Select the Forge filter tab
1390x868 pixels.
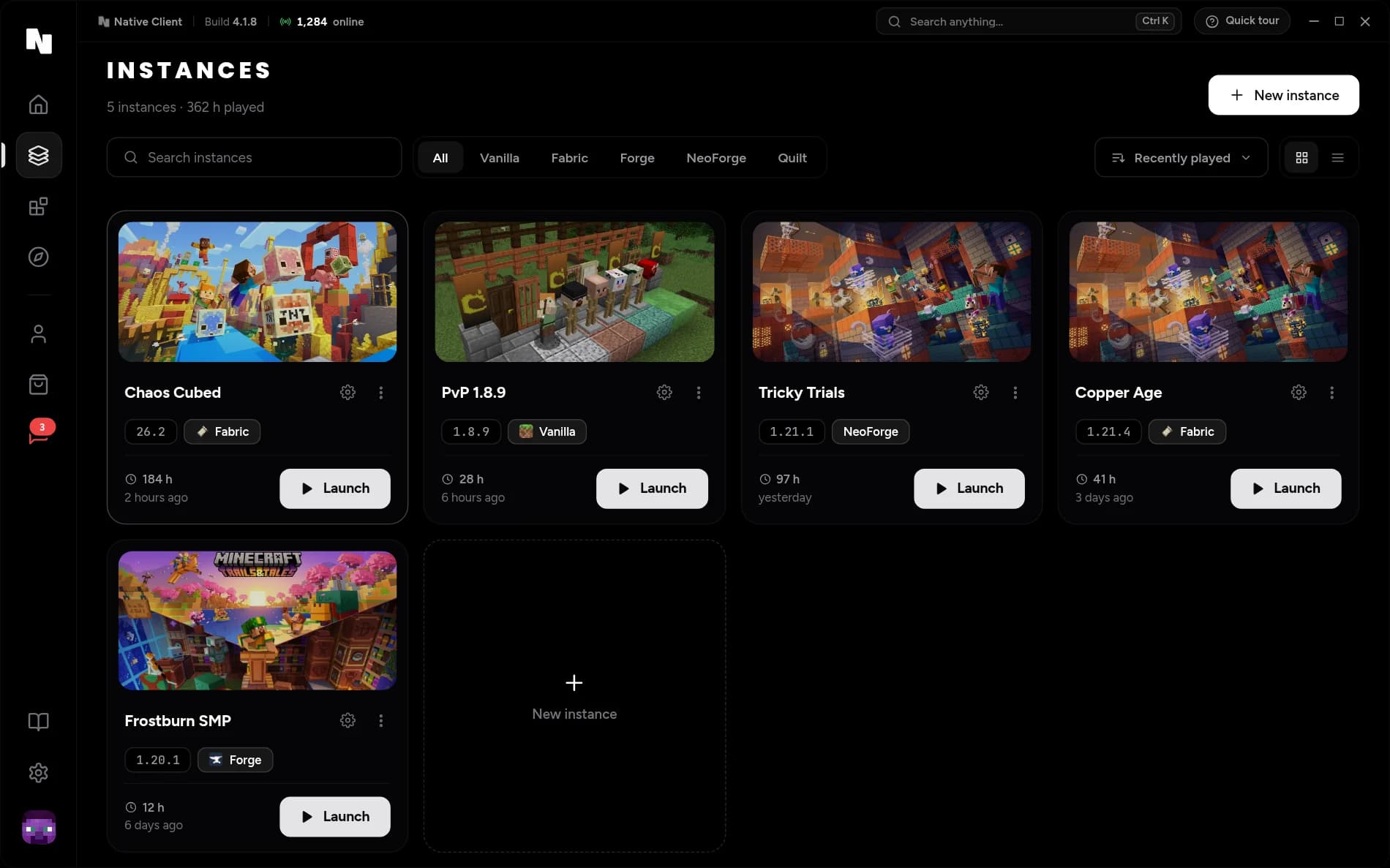click(x=637, y=158)
